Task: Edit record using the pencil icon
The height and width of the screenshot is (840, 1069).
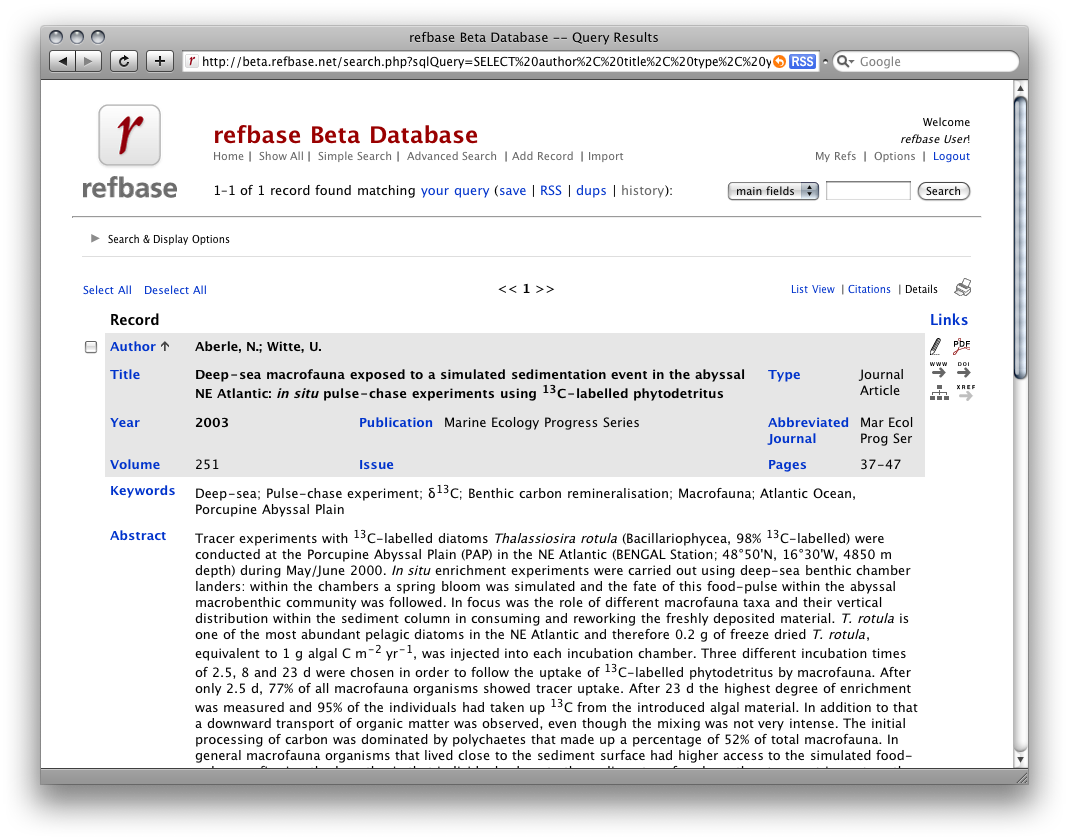Action: point(936,346)
